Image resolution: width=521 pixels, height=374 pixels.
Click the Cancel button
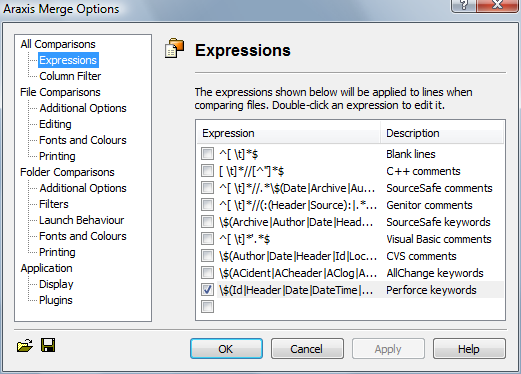[x=307, y=349]
